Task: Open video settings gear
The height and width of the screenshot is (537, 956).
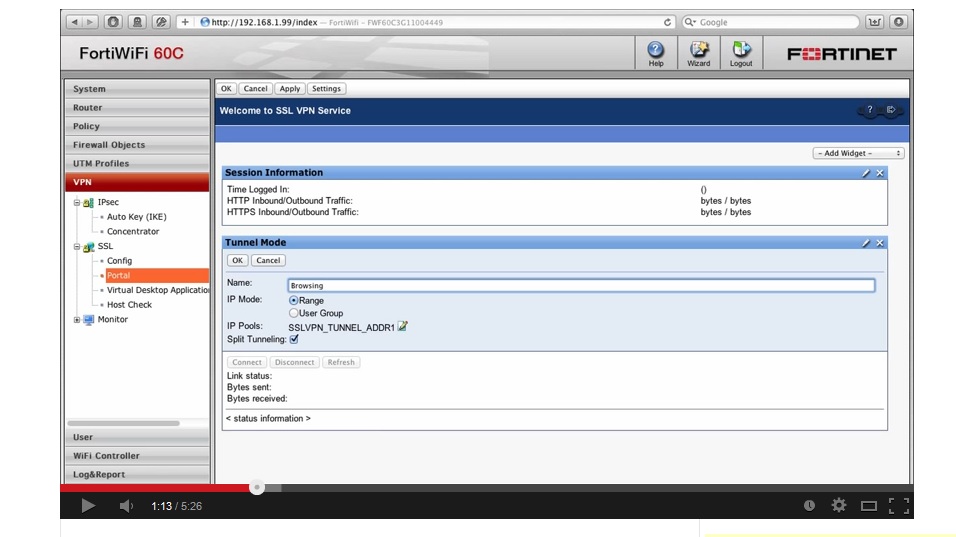Action: tap(839, 505)
